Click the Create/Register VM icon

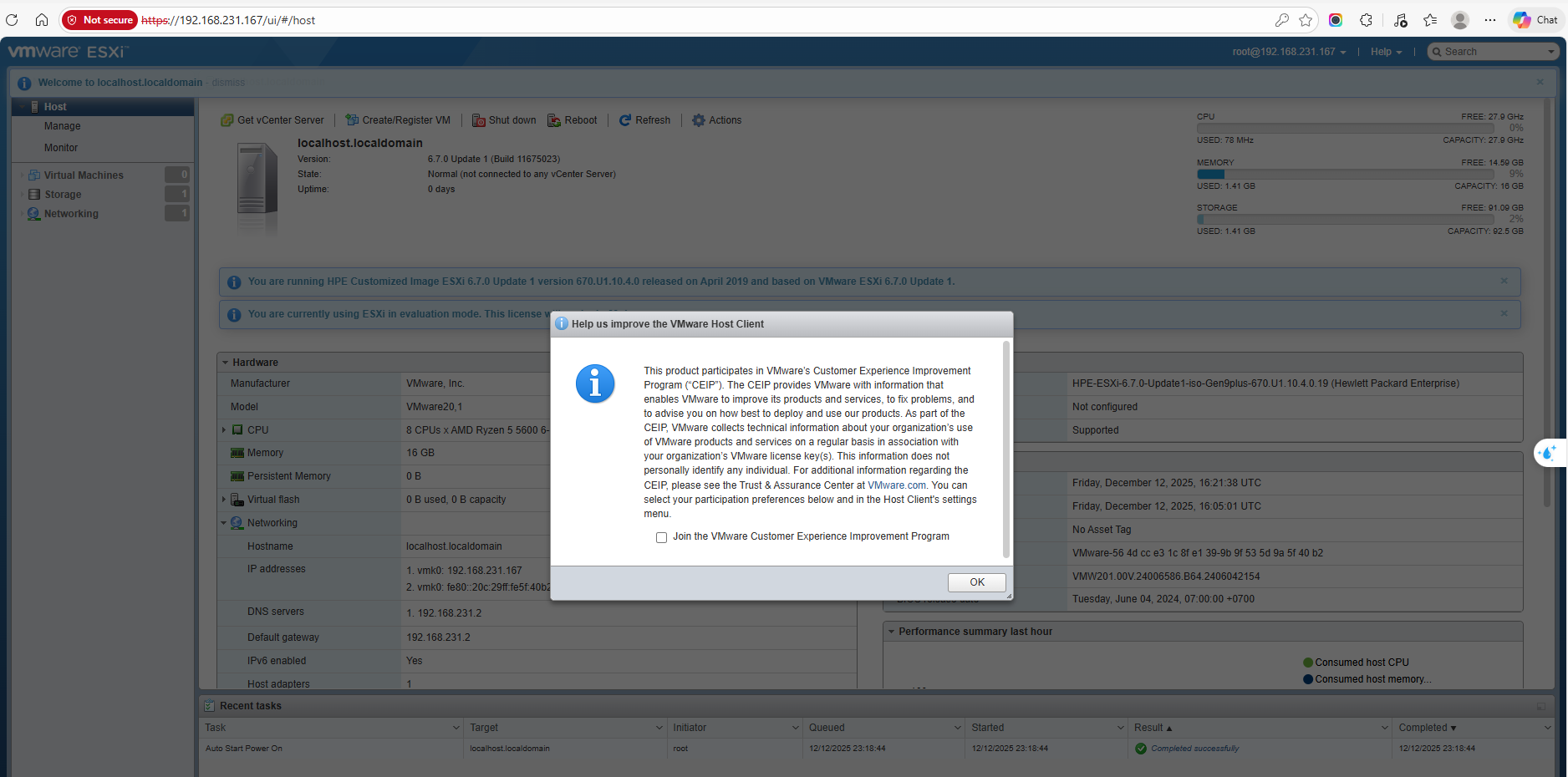(352, 120)
